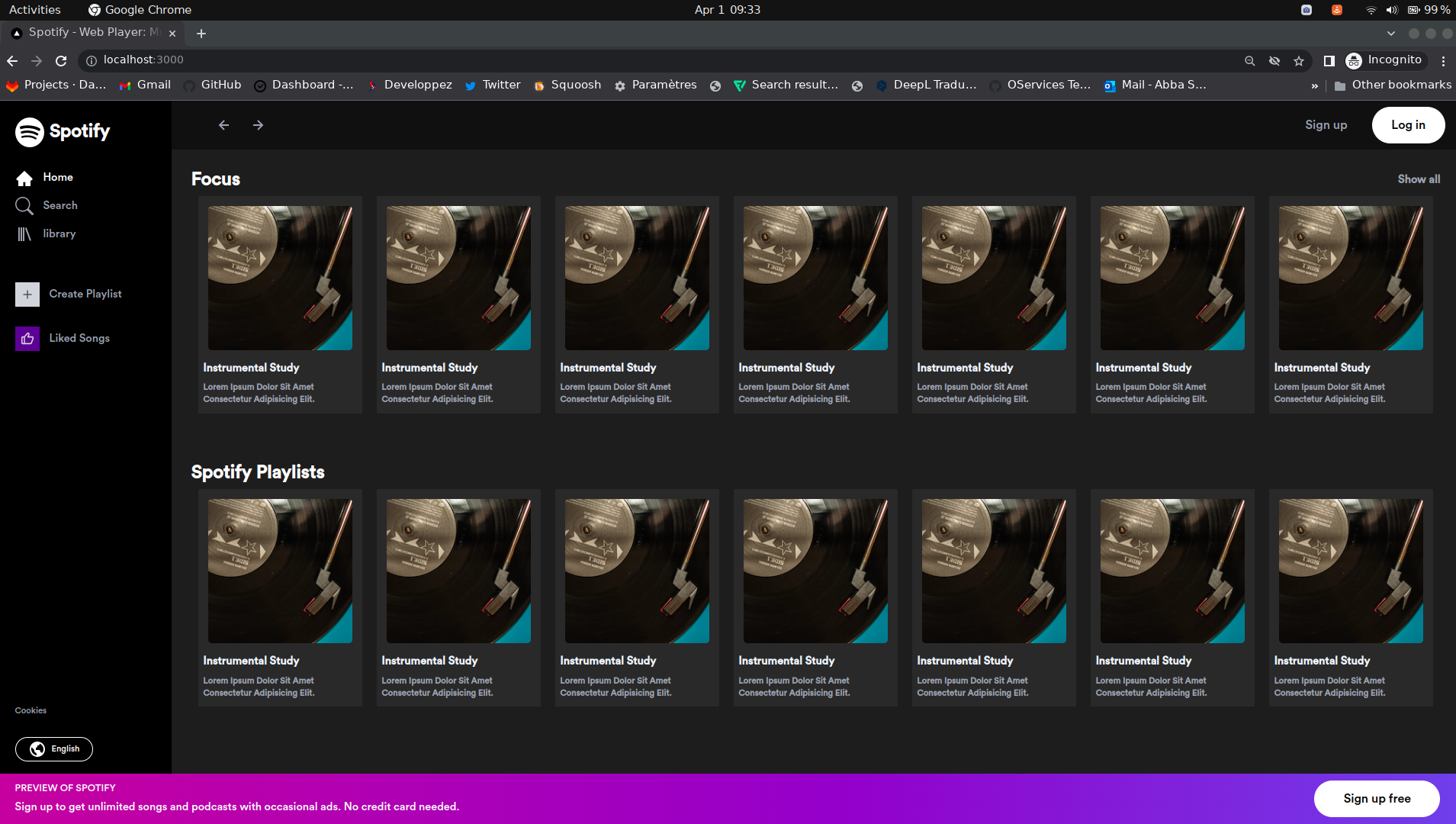Navigate back with the left arrow
The image size is (1456, 824).
(223, 124)
